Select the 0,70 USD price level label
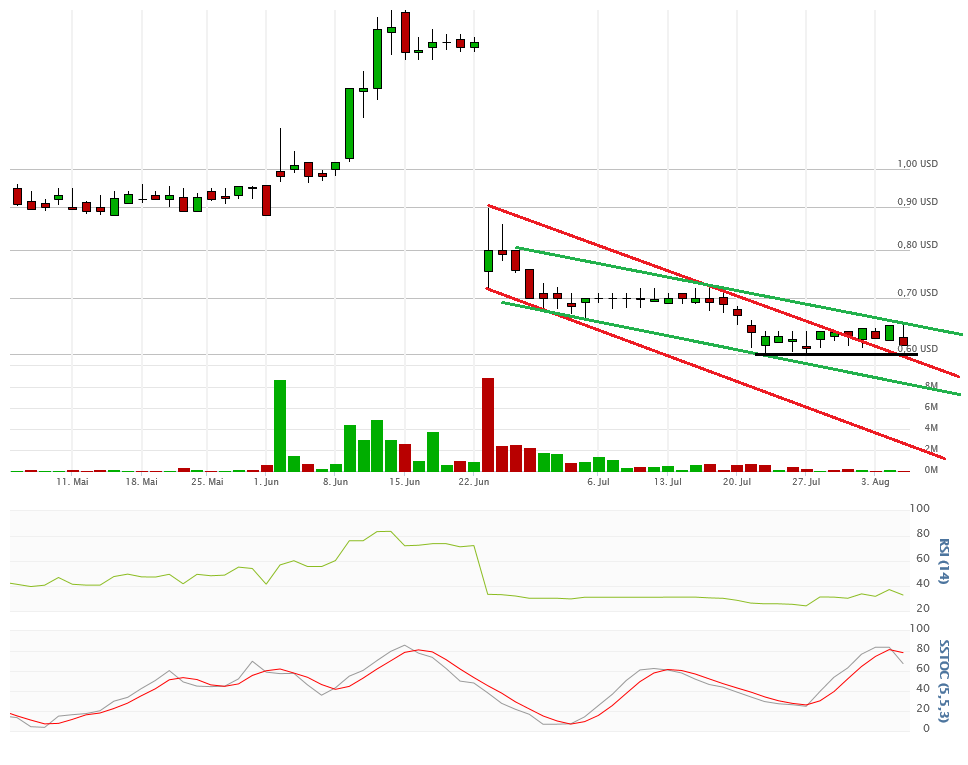This screenshot has height=765, width=968. click(917, 293)
